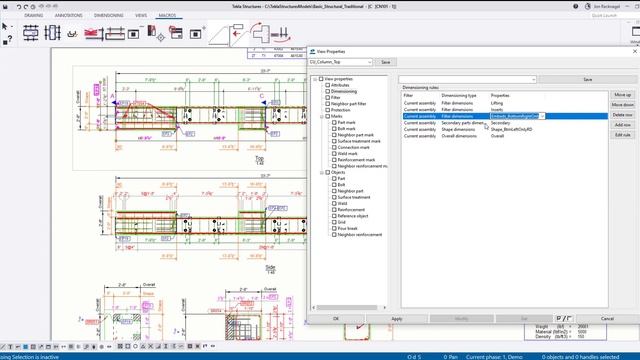Viewport: 640px width, 360px height.
Task: Tick the Dimensioning checkbox
Action: (x=328, y=91)
